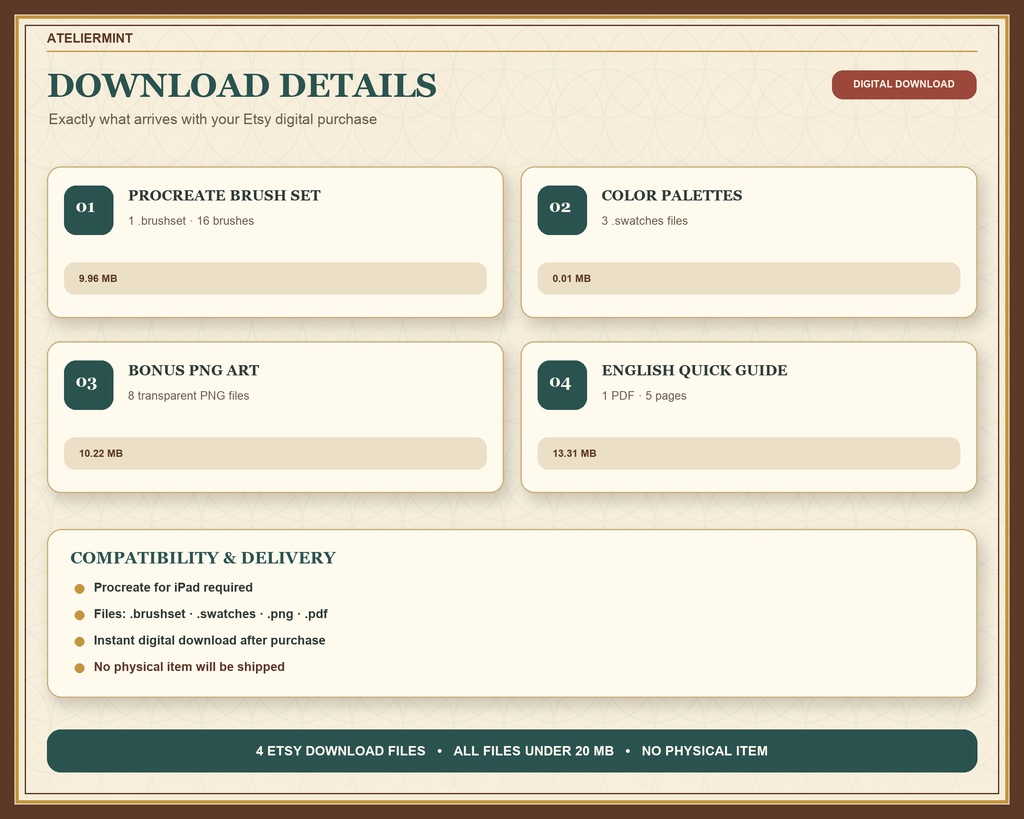The width and height of the screenshot is (1024, 819).
Task: Select the Color Palettes title
Action: pos(672,195)
